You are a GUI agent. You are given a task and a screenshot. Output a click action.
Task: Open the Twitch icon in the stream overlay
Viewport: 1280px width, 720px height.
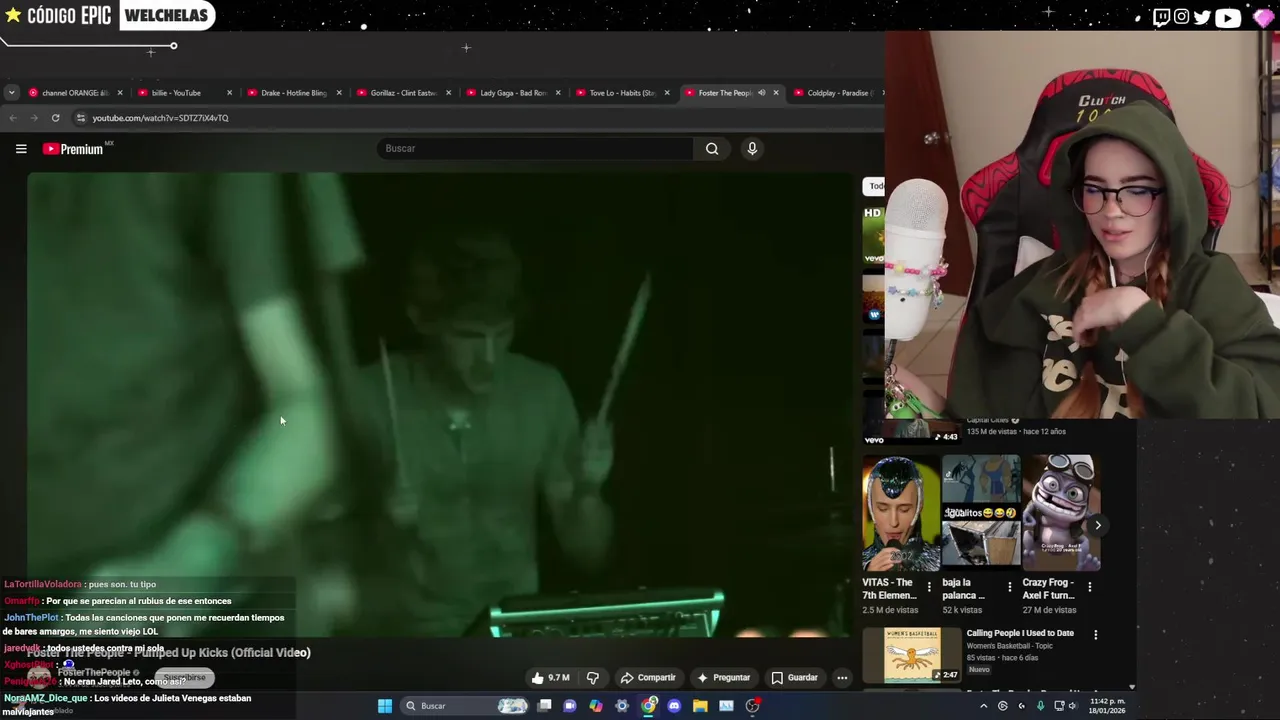click(1161, 17)
